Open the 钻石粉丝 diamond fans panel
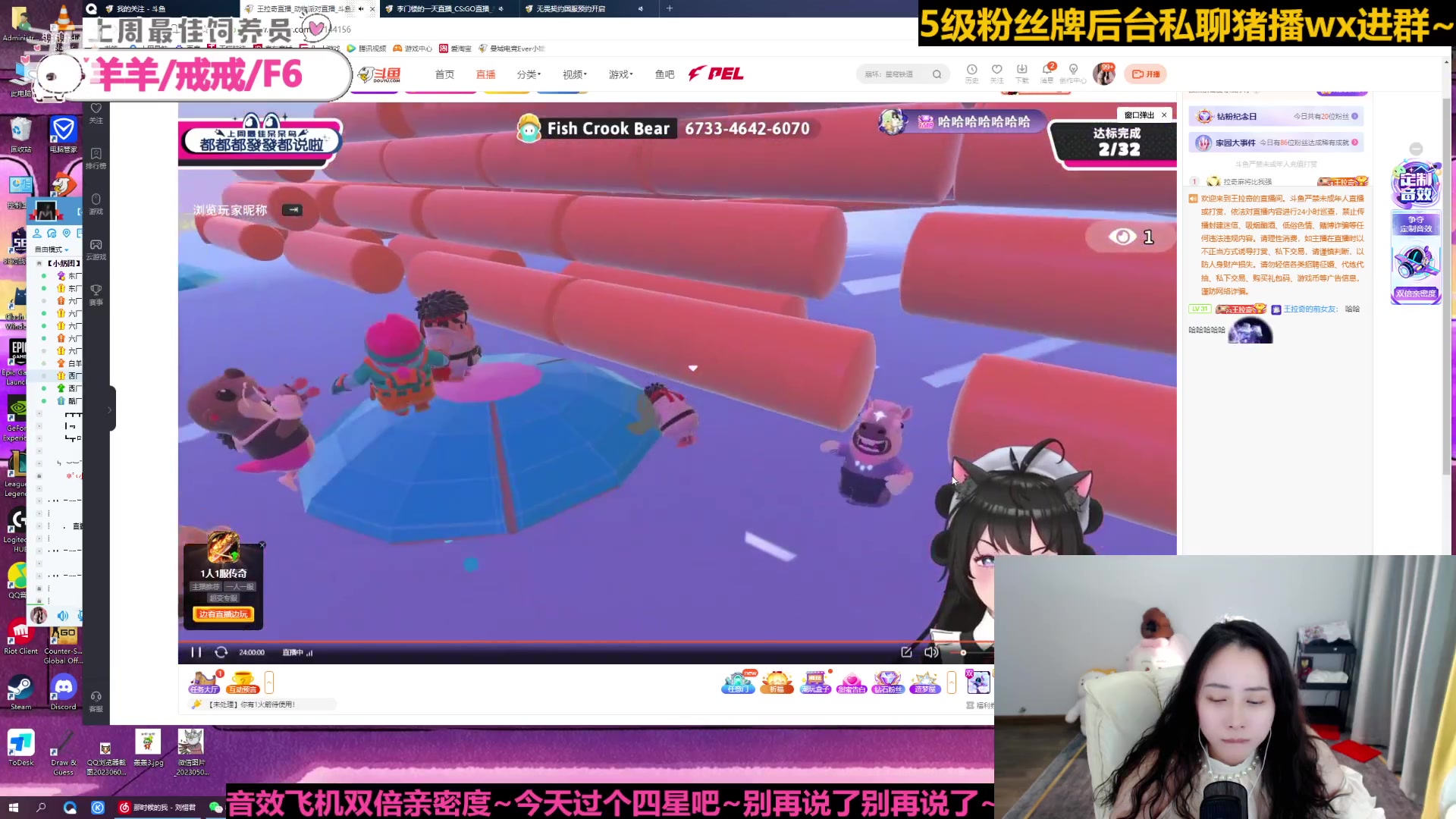This screenshot has width=1456, height=819. pos(888,682)
